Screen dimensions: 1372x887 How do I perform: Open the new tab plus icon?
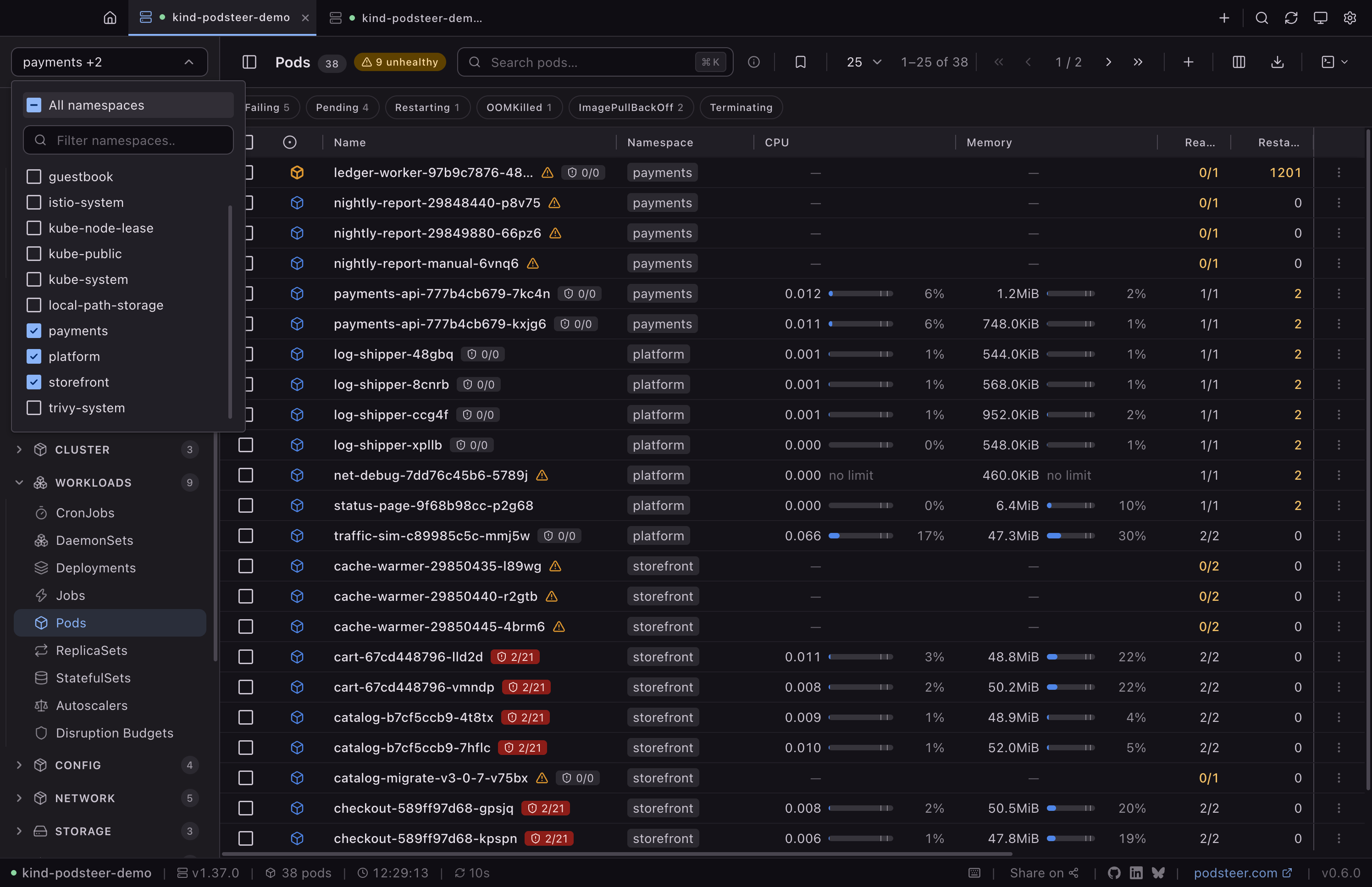point(1224,18)
